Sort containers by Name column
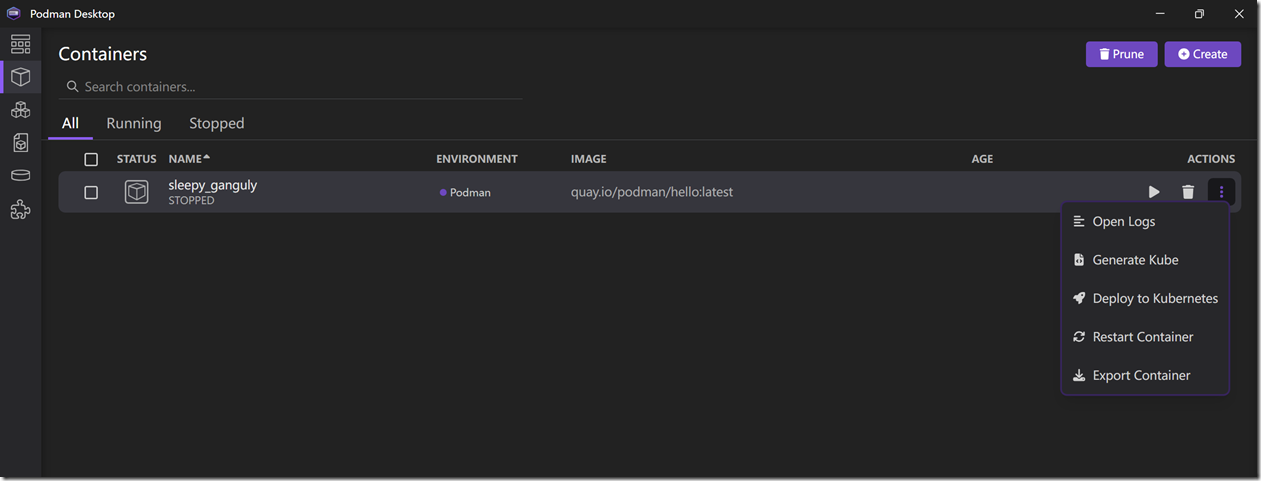The height and width of the screenshot is (481, 1261). (188, 159)
